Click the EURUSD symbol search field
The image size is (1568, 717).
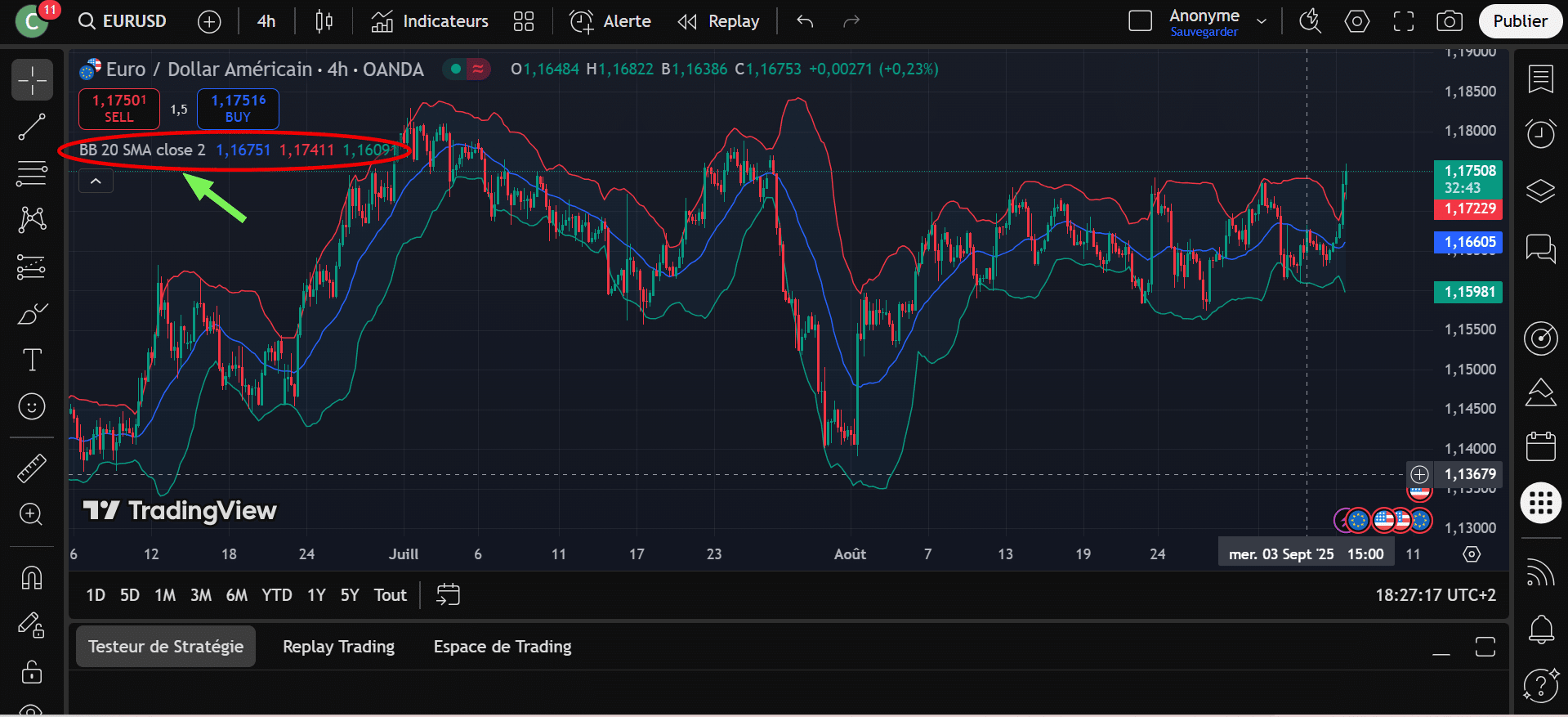coord(123,21)
